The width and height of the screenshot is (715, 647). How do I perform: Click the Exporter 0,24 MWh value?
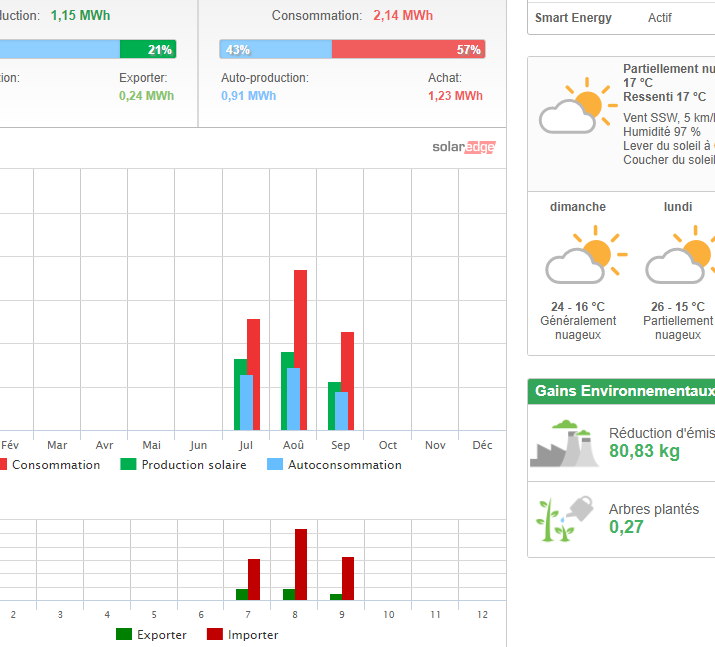point(146,96)
